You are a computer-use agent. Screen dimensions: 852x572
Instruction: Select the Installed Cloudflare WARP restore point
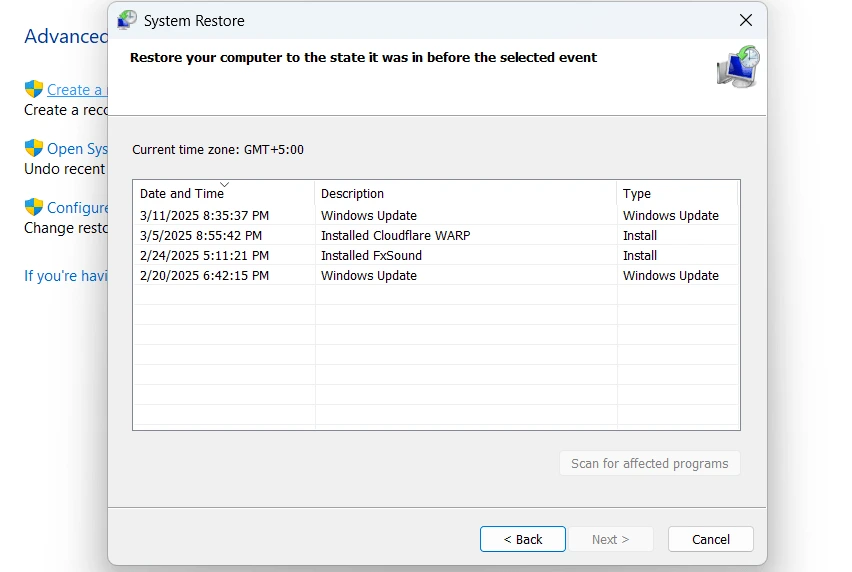pos(395,235)
